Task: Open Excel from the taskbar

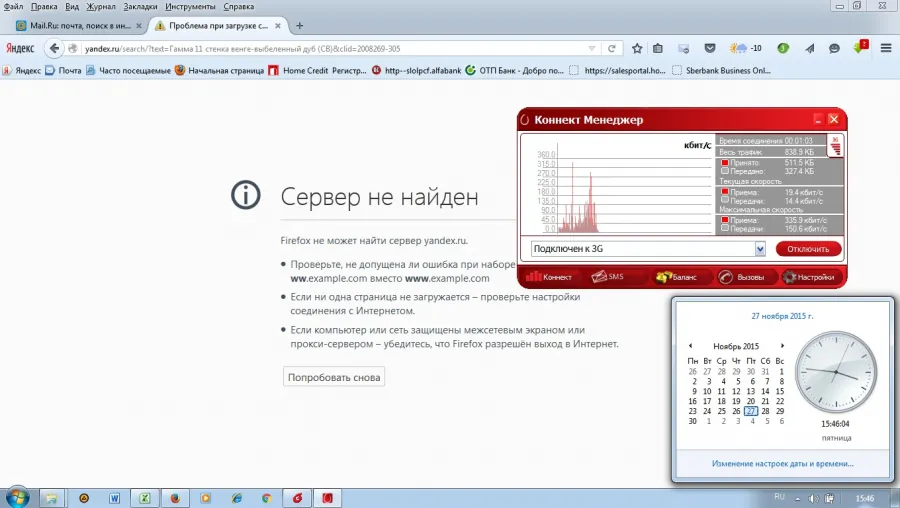Action: [145, 498]
